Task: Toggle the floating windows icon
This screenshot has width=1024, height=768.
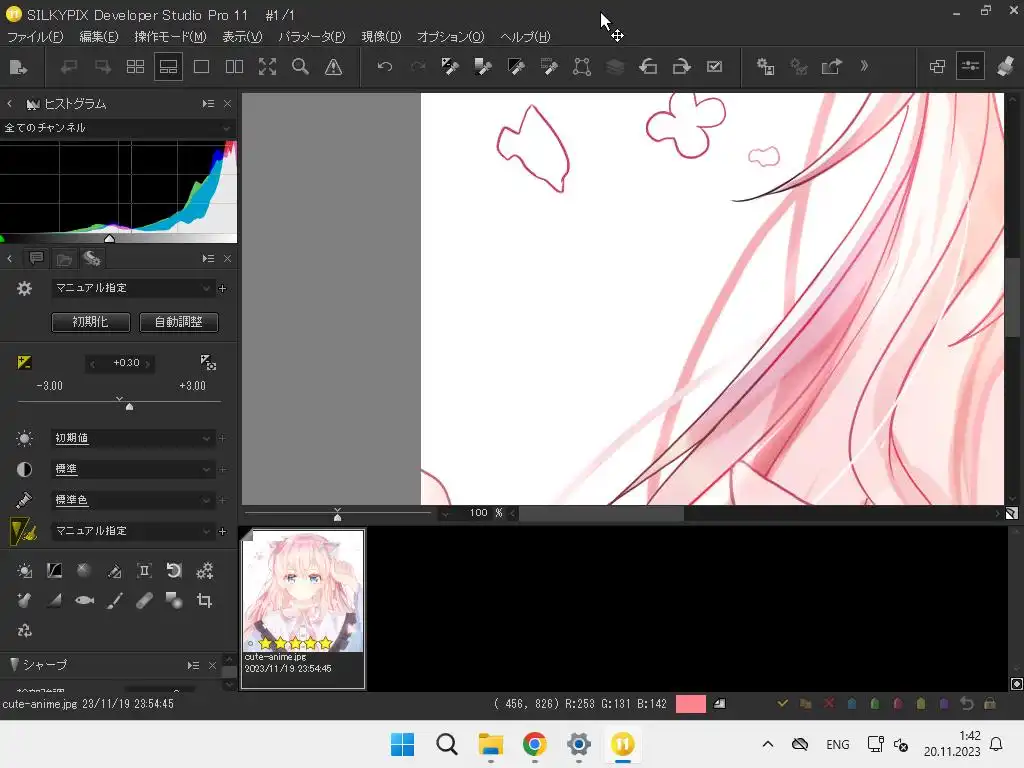Action: (x=937, y=67)
